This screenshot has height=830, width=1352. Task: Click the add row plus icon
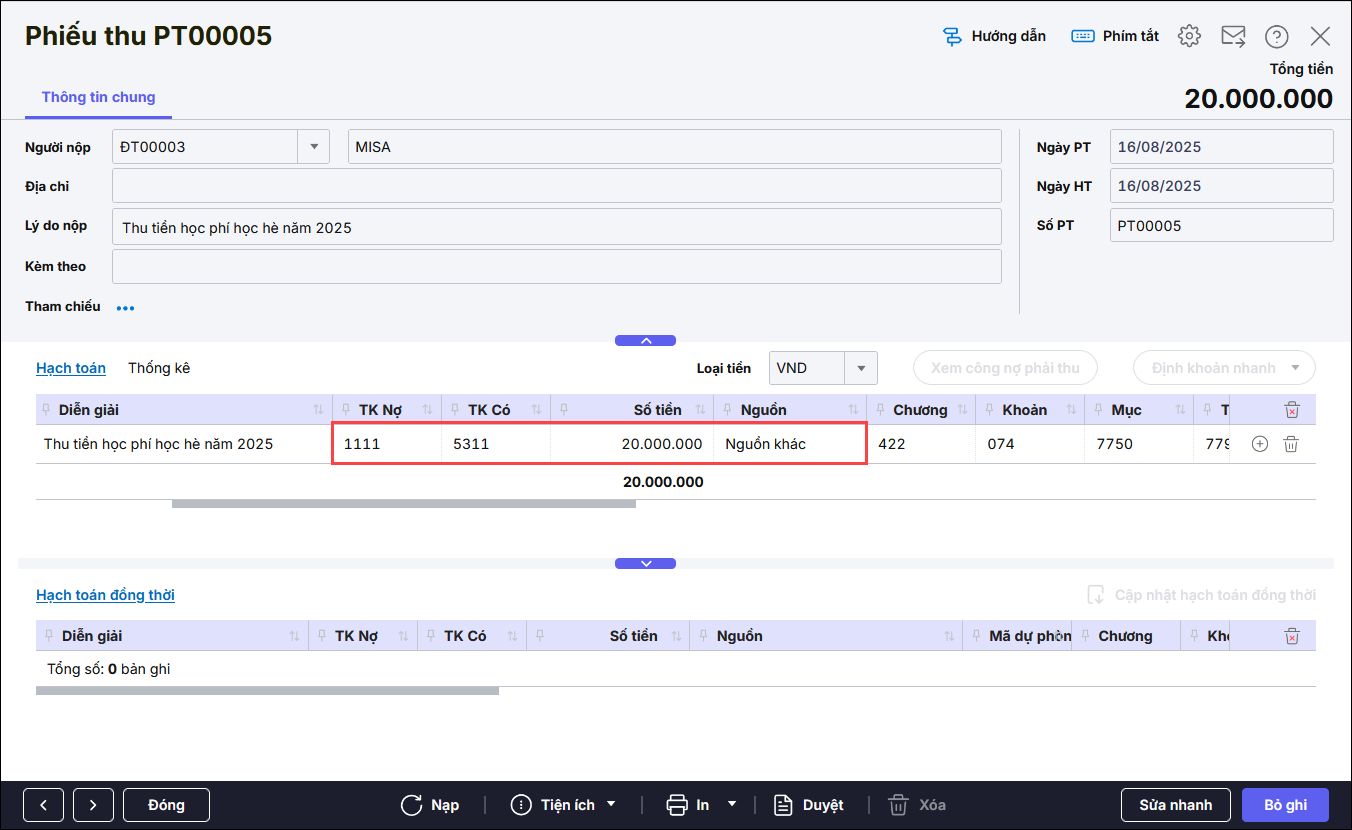pyautogui.click(x=1260, y=444)
